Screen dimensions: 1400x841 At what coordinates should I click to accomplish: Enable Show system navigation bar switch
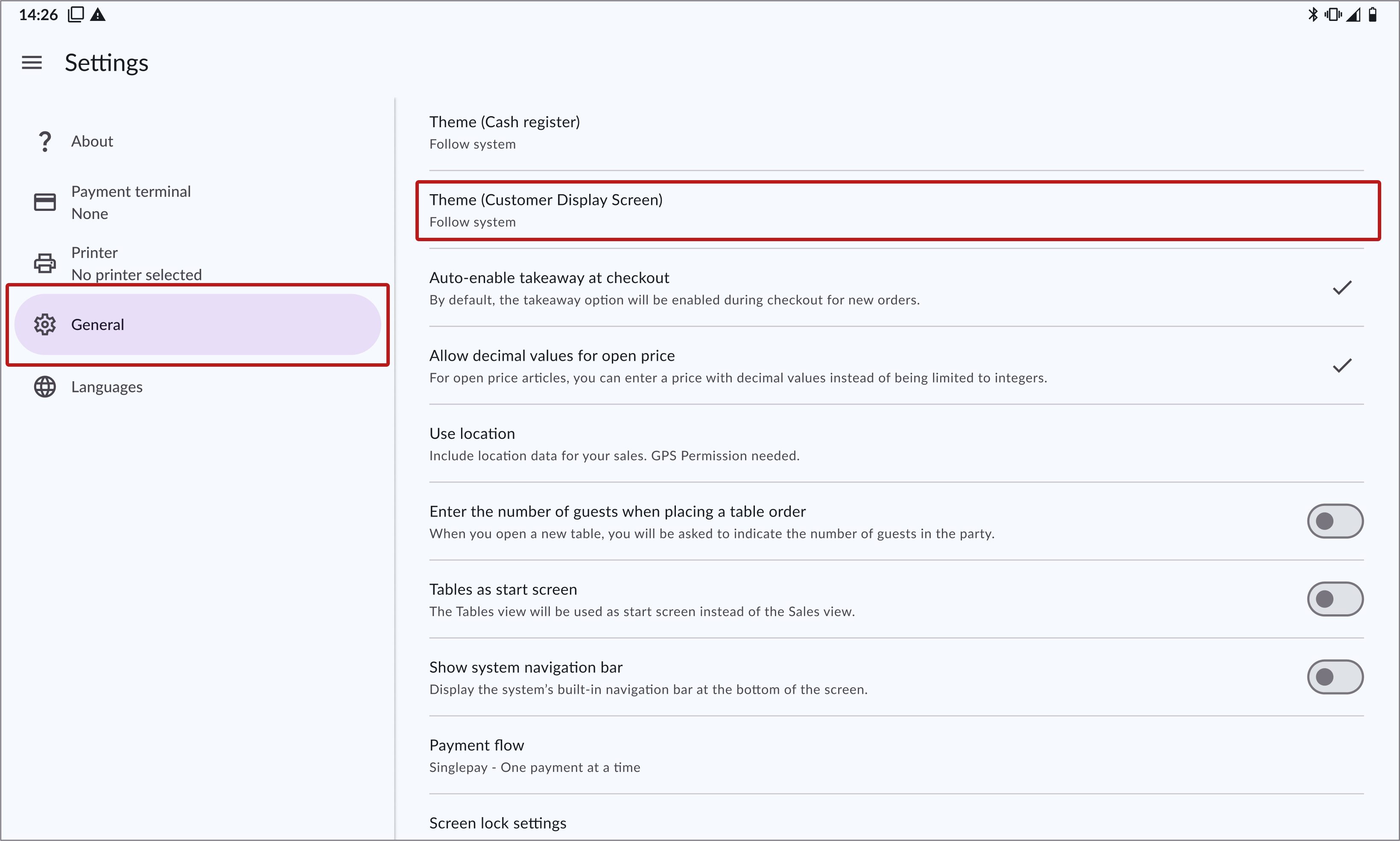pos(1336,677)
